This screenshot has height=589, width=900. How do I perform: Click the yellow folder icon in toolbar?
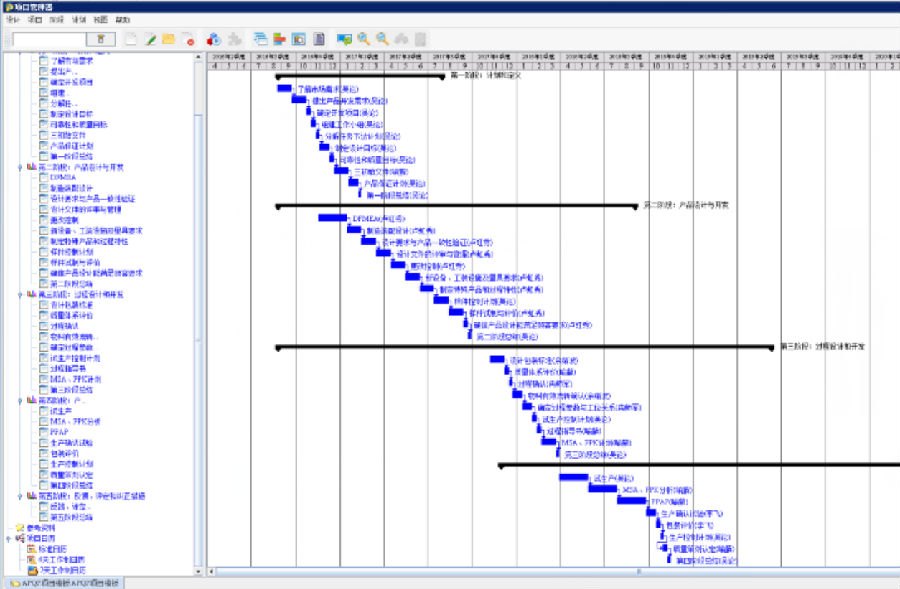pos(169,39)
